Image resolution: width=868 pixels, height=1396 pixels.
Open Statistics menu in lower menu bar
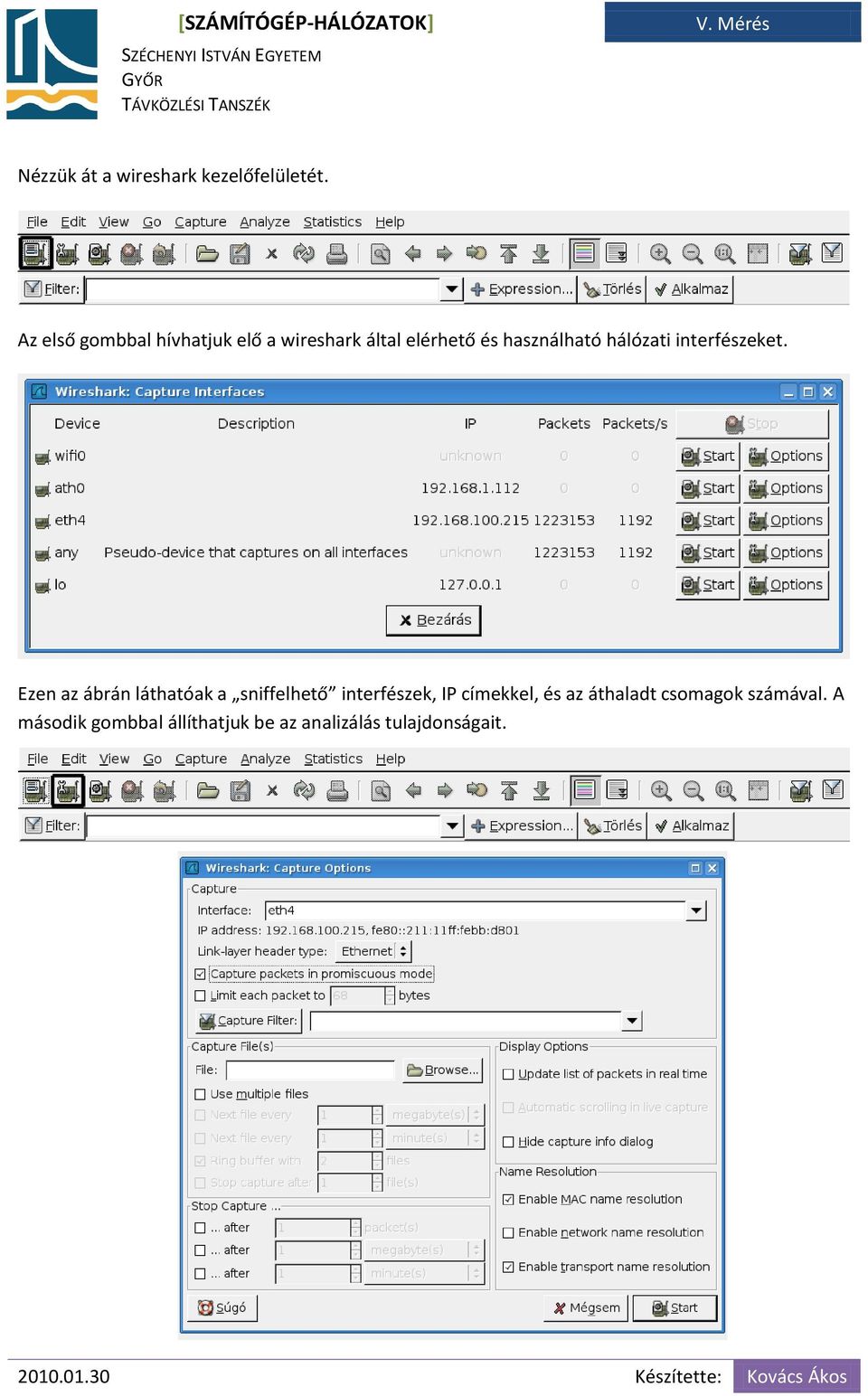tap(334, 759)
